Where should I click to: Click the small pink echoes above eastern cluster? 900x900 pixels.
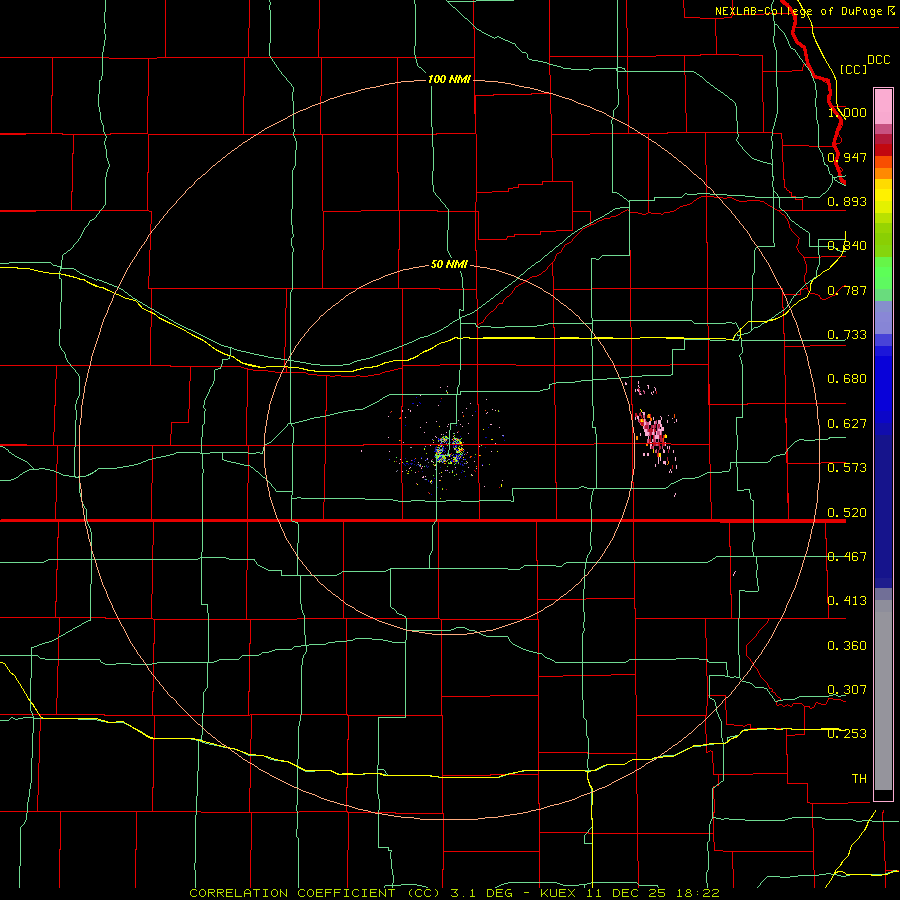[x=645, y=389]
